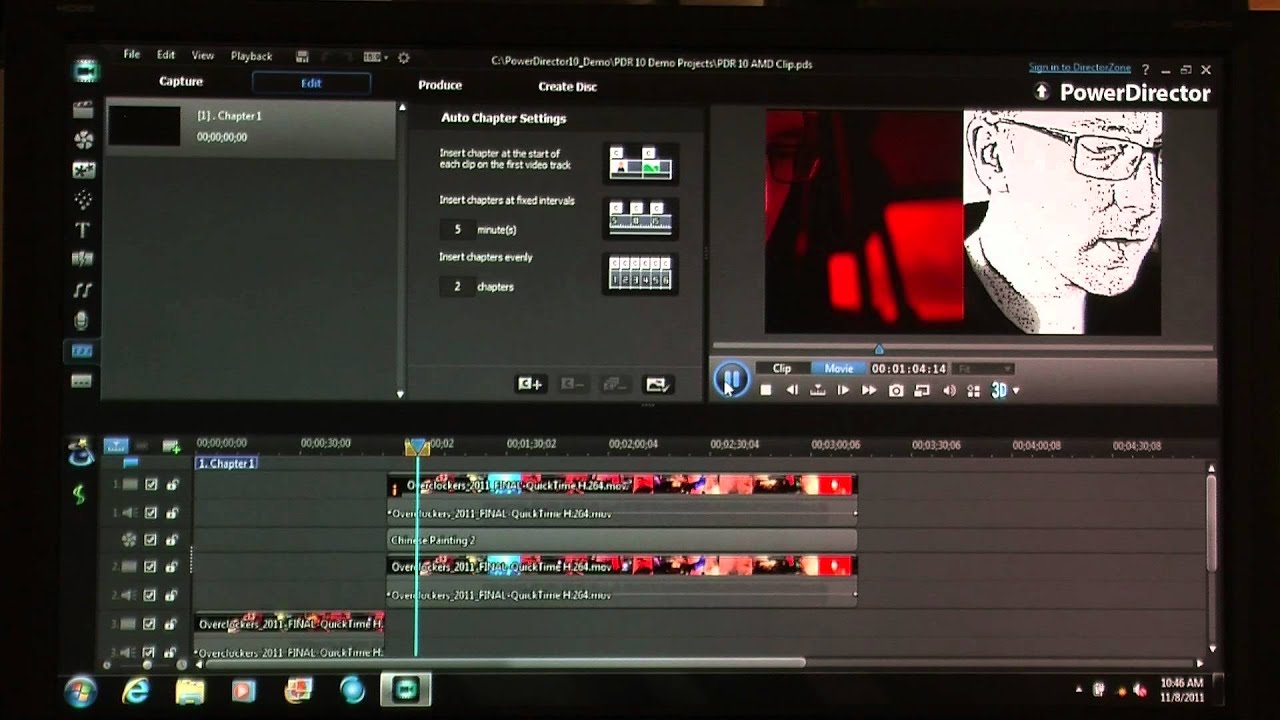1280x720 pixels.
Task: Click the seek-to-timecode icon under preview
Action: coord(818,390)
